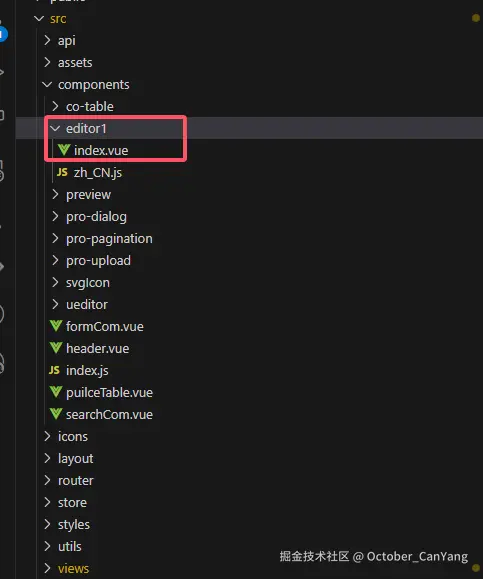Click the Vue icon of index.vue
Viewport: 483px width, 579px height.
pos(64,150)
